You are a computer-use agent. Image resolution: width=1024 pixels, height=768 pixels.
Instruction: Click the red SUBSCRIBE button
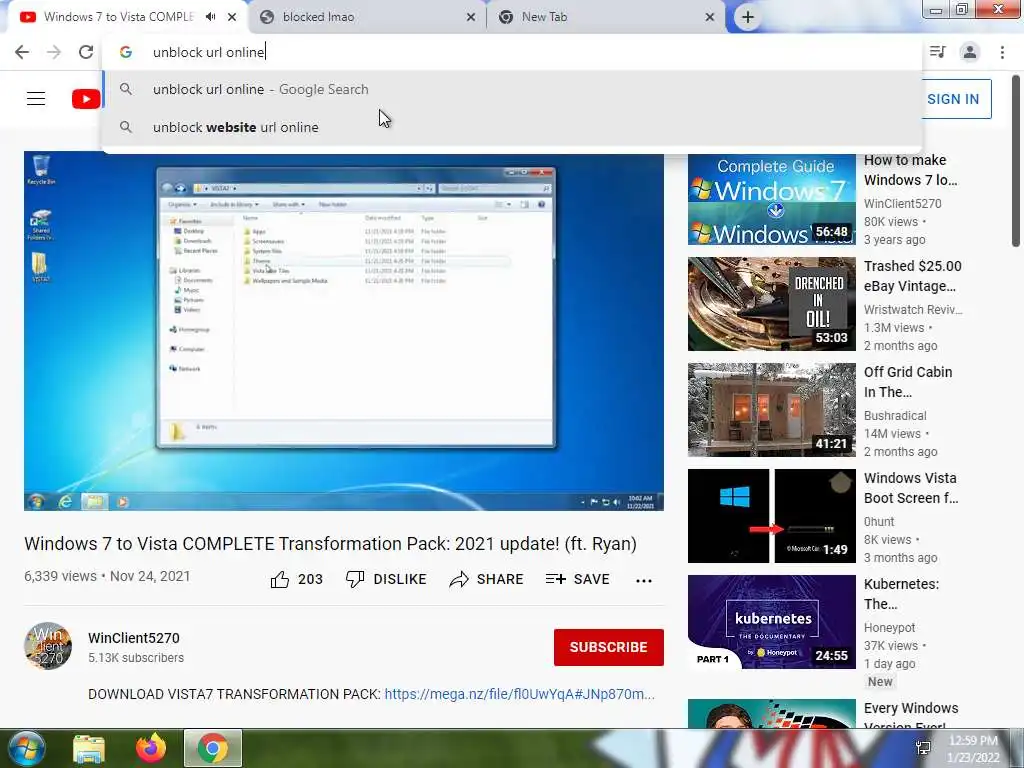coord(609,647)
